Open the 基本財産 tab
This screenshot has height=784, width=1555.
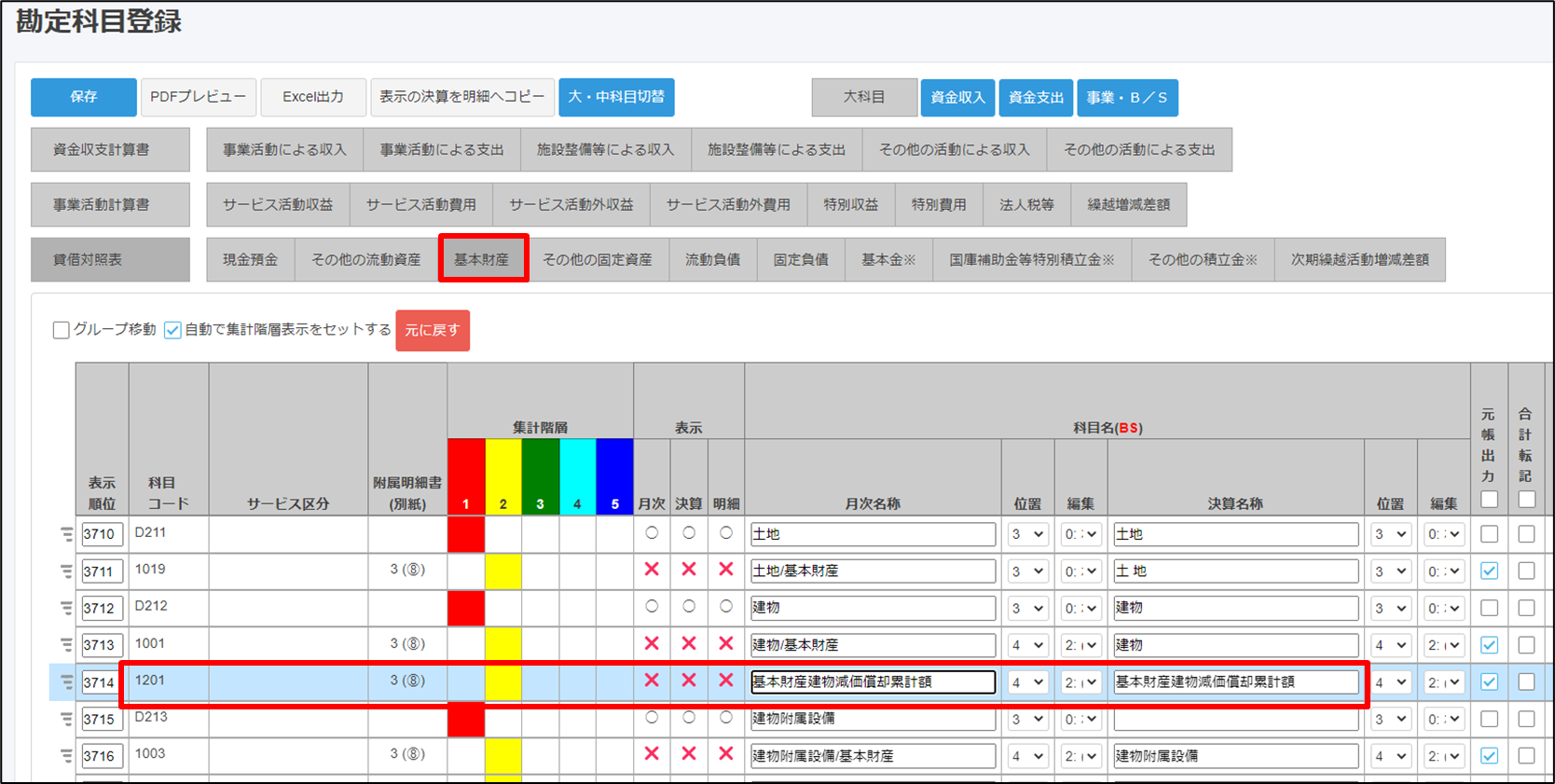point(482,259)
